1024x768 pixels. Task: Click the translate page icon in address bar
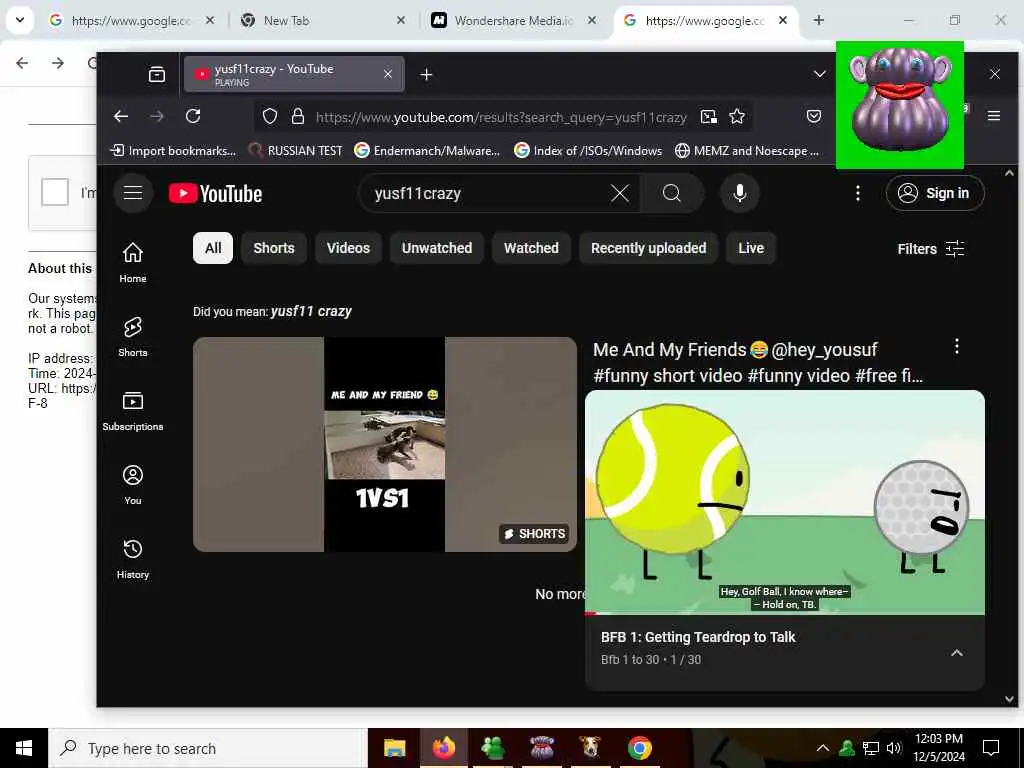(709, 116)
